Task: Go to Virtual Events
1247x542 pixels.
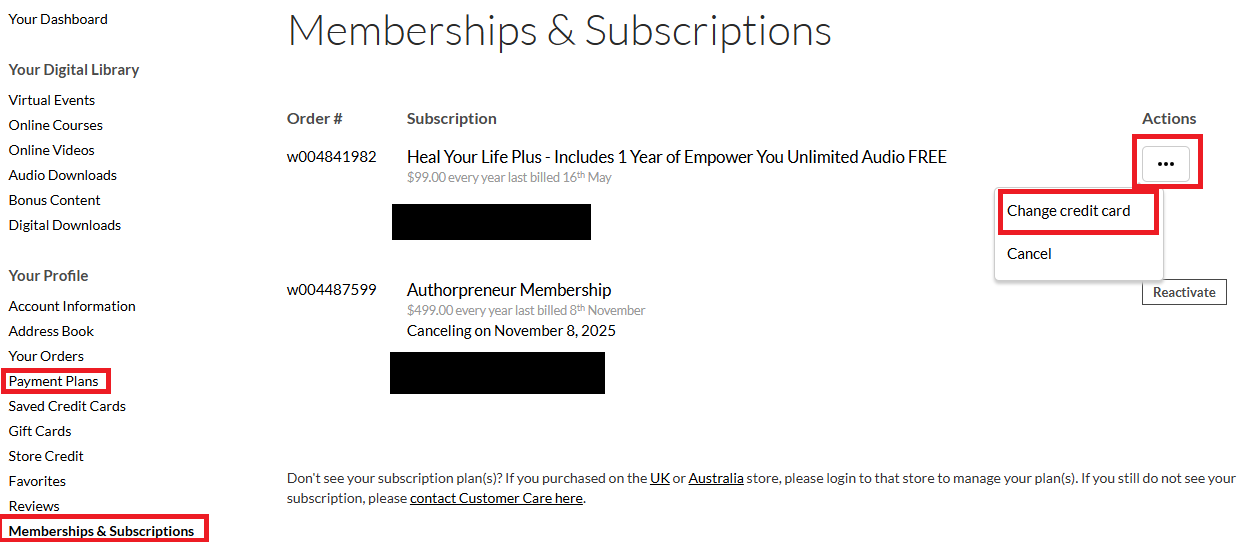Action: coord(52,100)
